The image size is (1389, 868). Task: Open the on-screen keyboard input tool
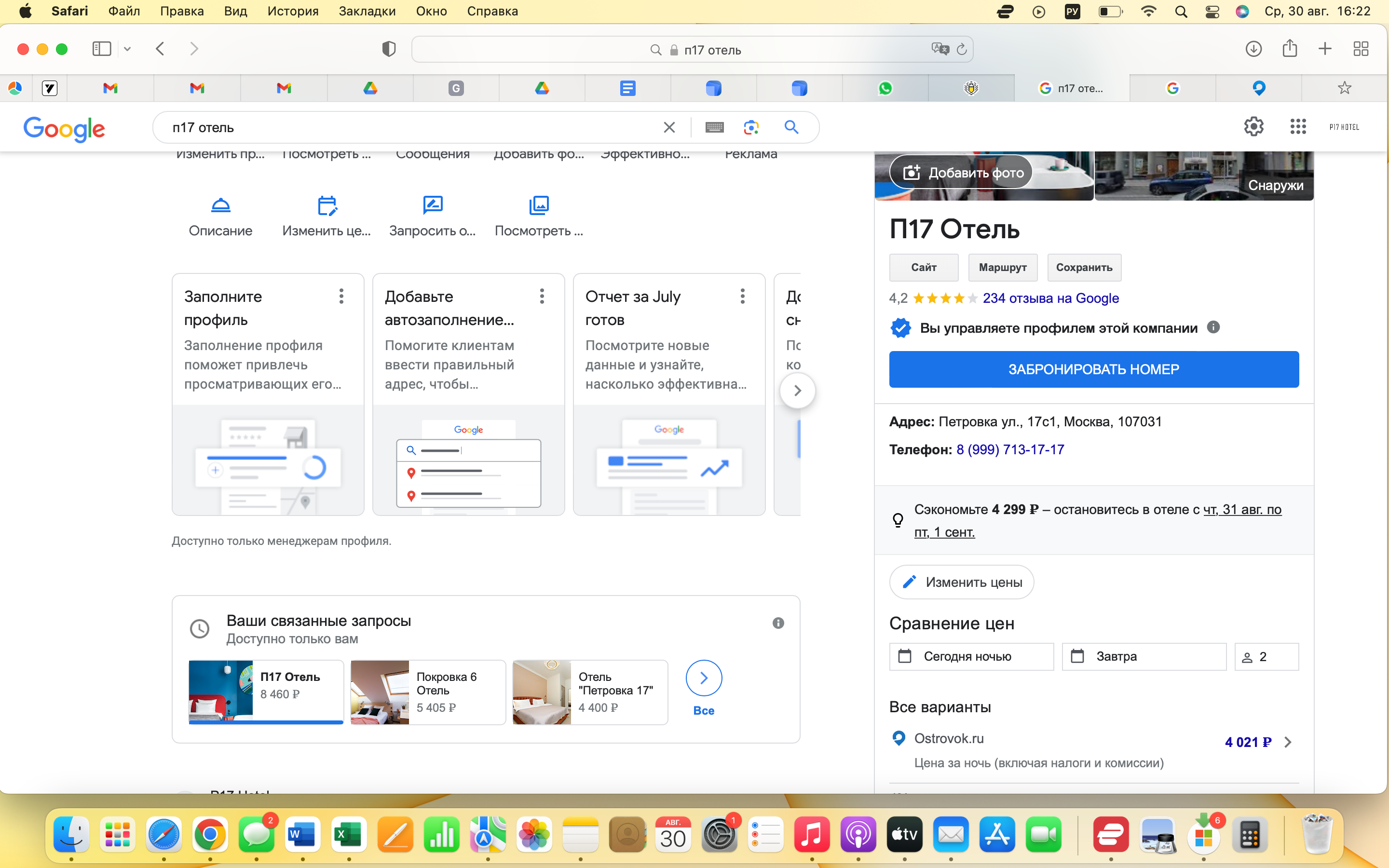(x=715, y=127)
